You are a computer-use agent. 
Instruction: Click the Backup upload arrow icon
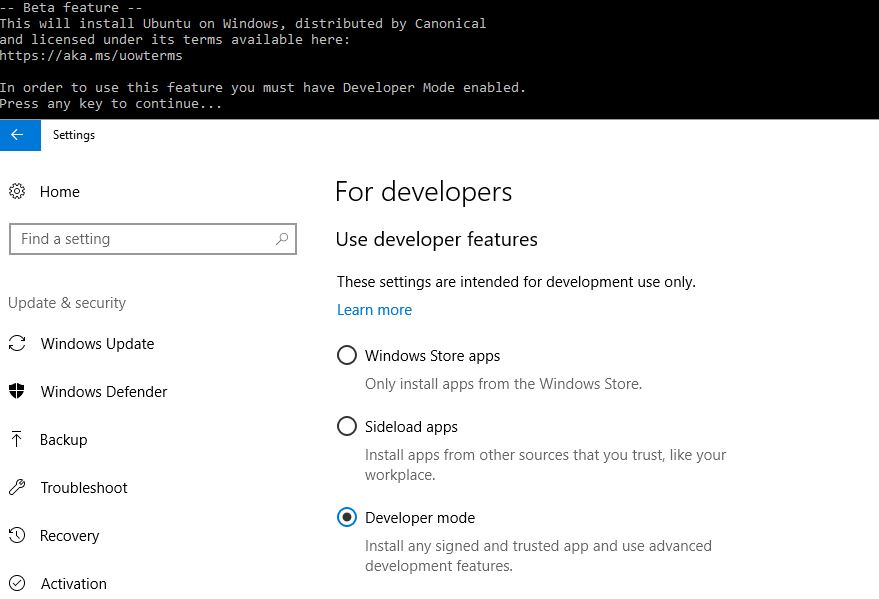[17, 440]
